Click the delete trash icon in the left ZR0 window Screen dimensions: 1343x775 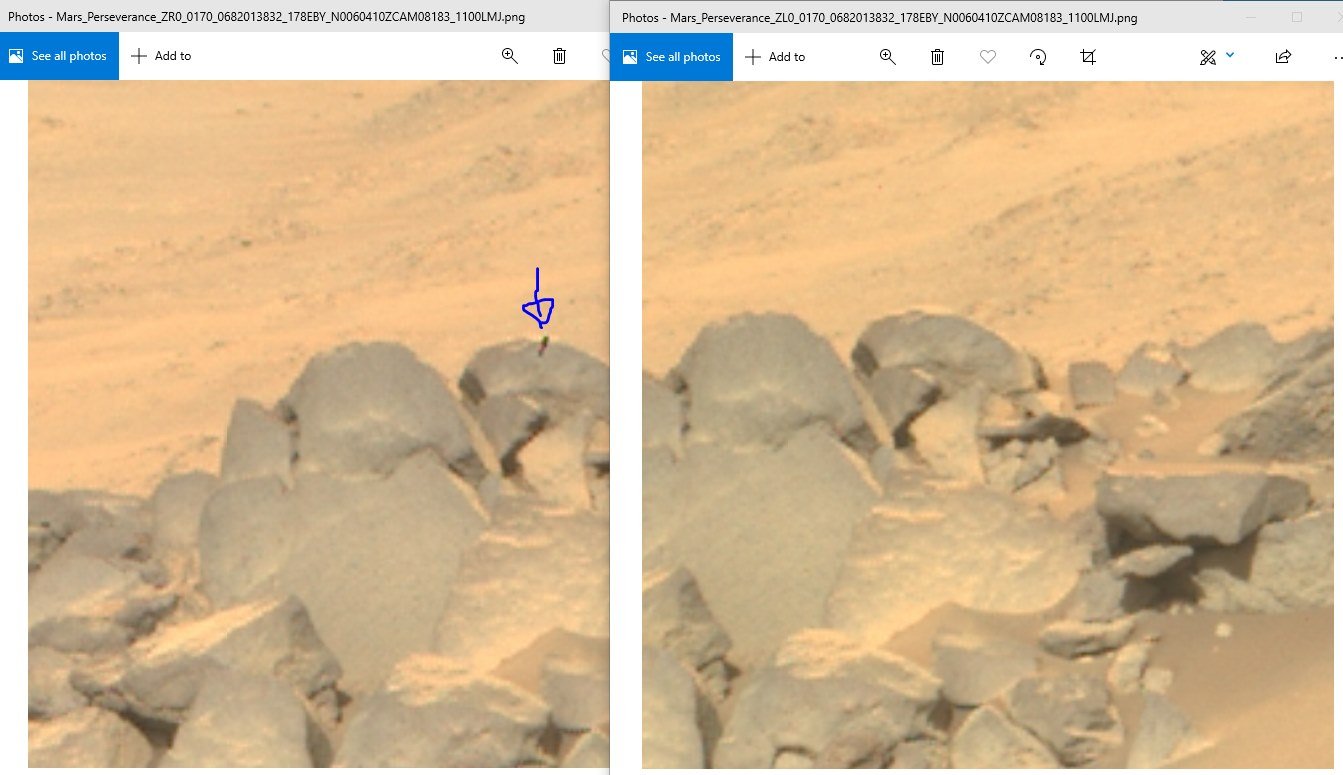560,56
